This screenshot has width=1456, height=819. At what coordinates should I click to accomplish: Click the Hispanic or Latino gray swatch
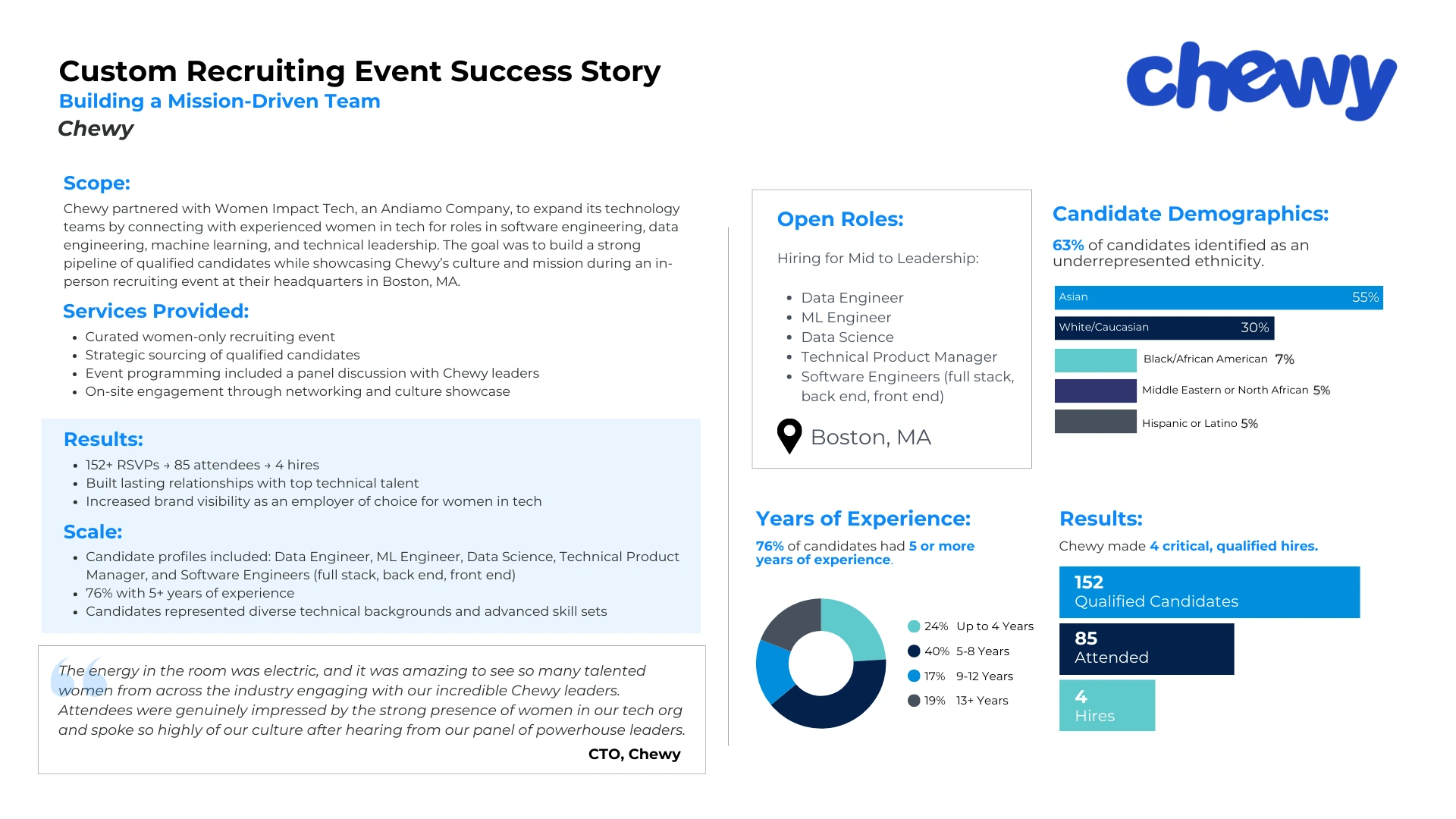tap(1095, 422)
